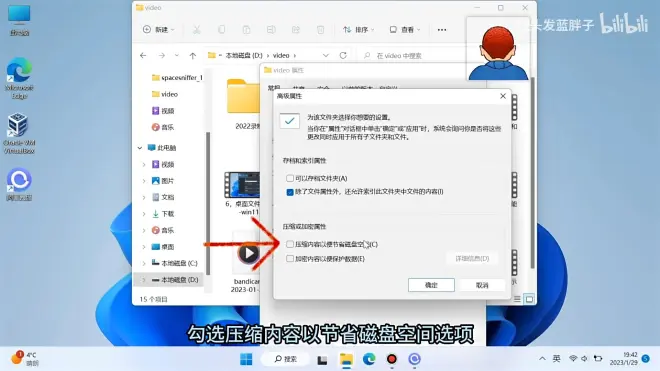660x371 pixels.
Task: Click the Cut scissors icon in toolbar
Action: pyautogui.click(x=197, y=29)
